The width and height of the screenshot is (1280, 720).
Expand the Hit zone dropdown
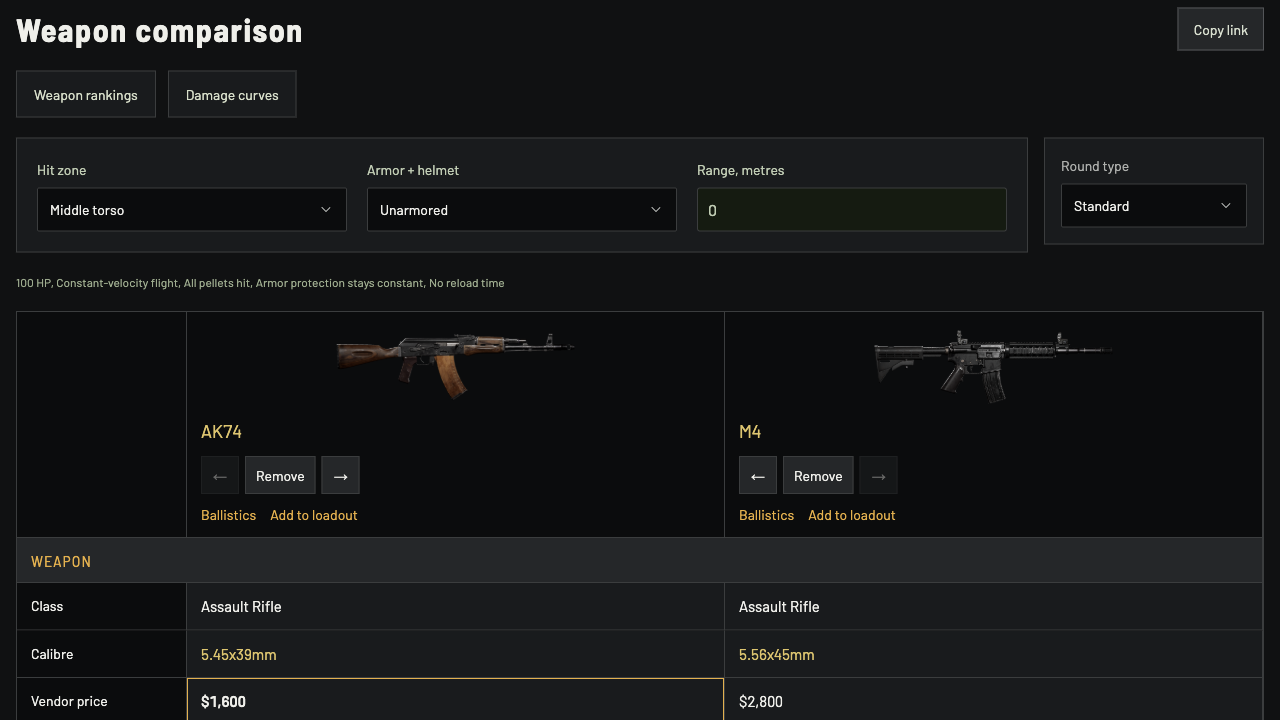[192, 210]
